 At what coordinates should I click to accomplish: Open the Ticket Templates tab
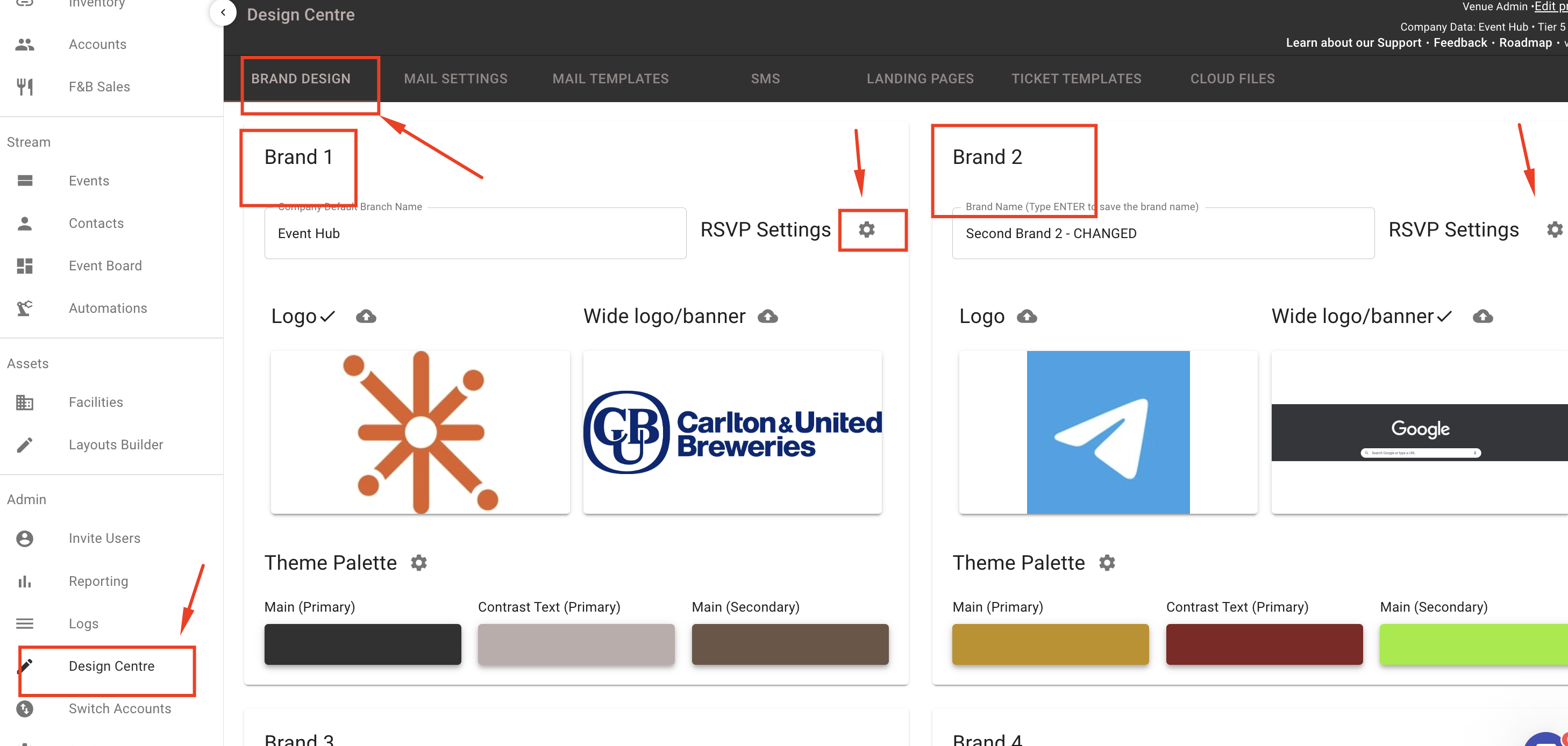pos(1075,78)
